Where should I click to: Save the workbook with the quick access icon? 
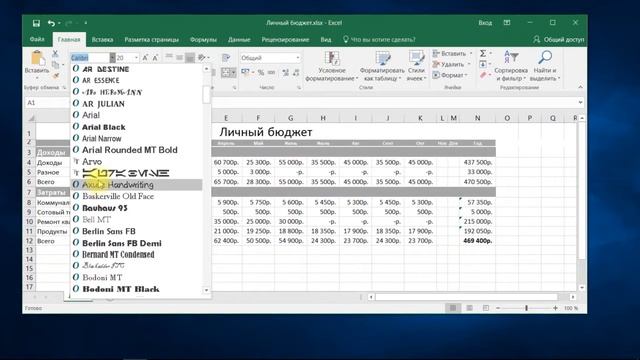(36, 23)
